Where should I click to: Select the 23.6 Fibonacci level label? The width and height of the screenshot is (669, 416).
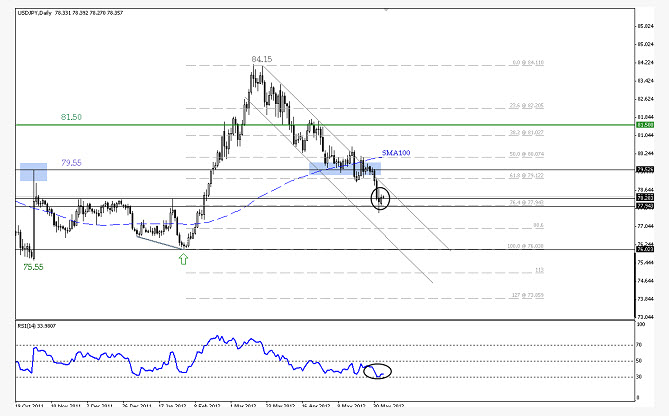(x=526, y=105)
